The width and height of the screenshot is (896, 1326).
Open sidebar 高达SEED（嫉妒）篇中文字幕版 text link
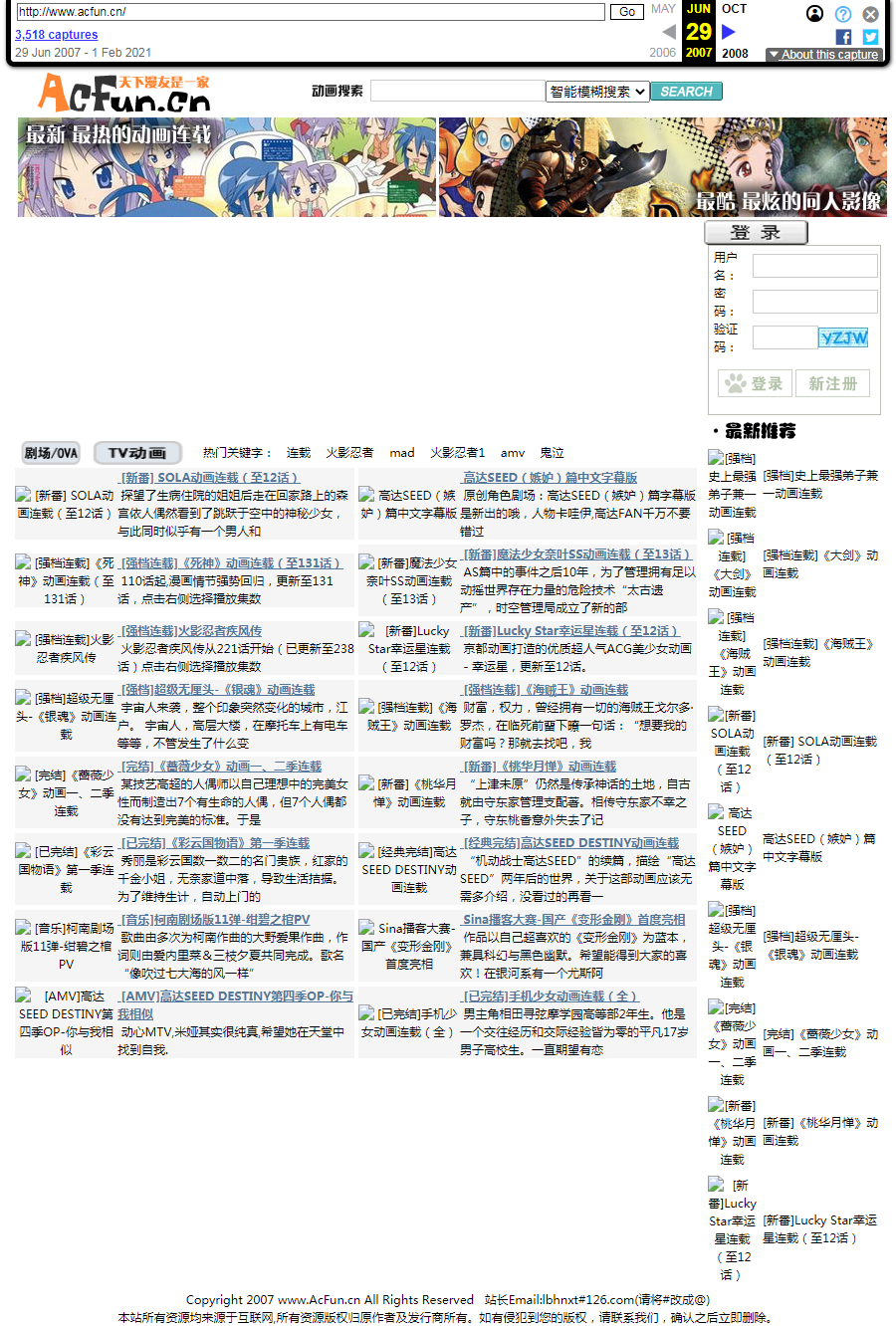[x=819, y=848]
